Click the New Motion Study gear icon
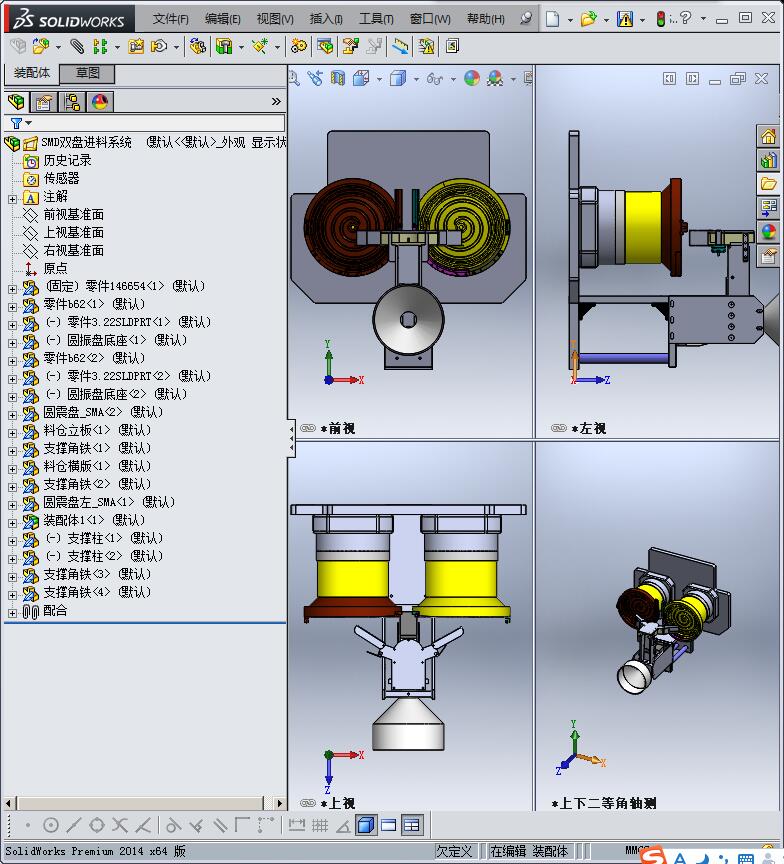This screenshot has height=864, width=784. [x=299, y=46]
